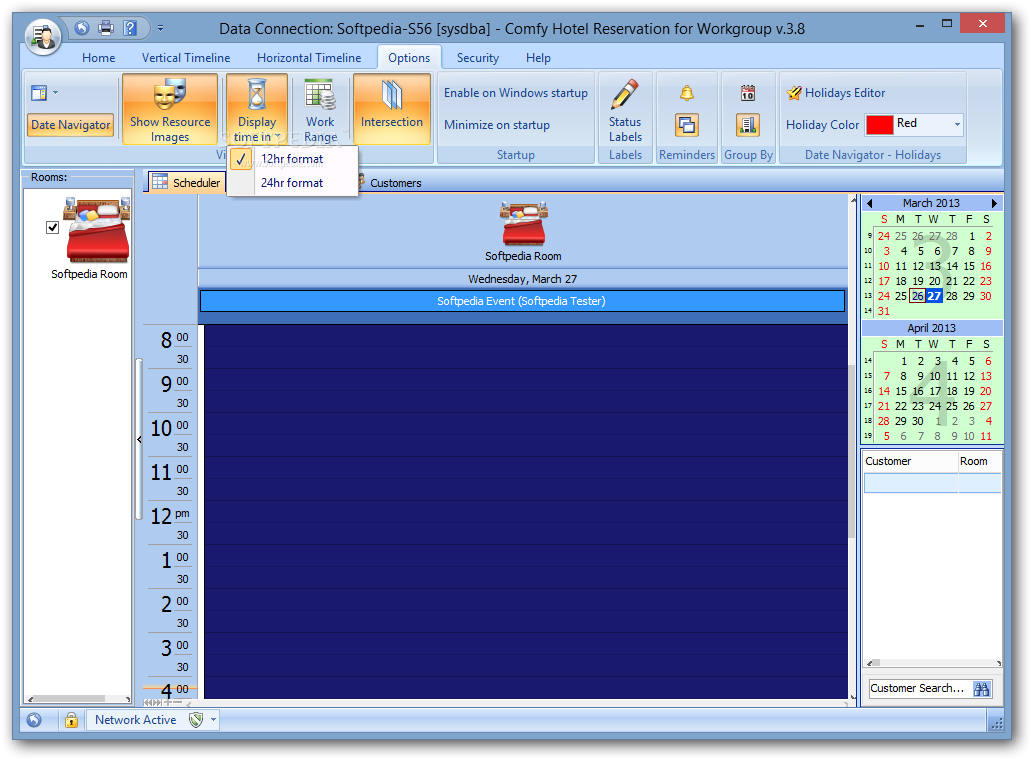Select March 26 in the calendar
This screenshot has width=1032, height=760.
[917, 296]
